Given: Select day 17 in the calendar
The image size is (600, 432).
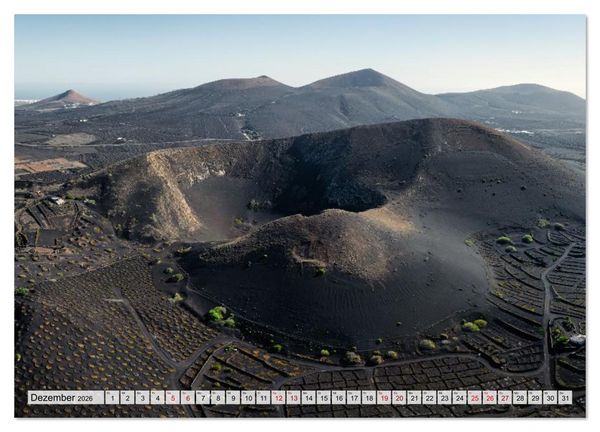Looking at the screenshot, I should pyautogui.click(x=354, y=398).
